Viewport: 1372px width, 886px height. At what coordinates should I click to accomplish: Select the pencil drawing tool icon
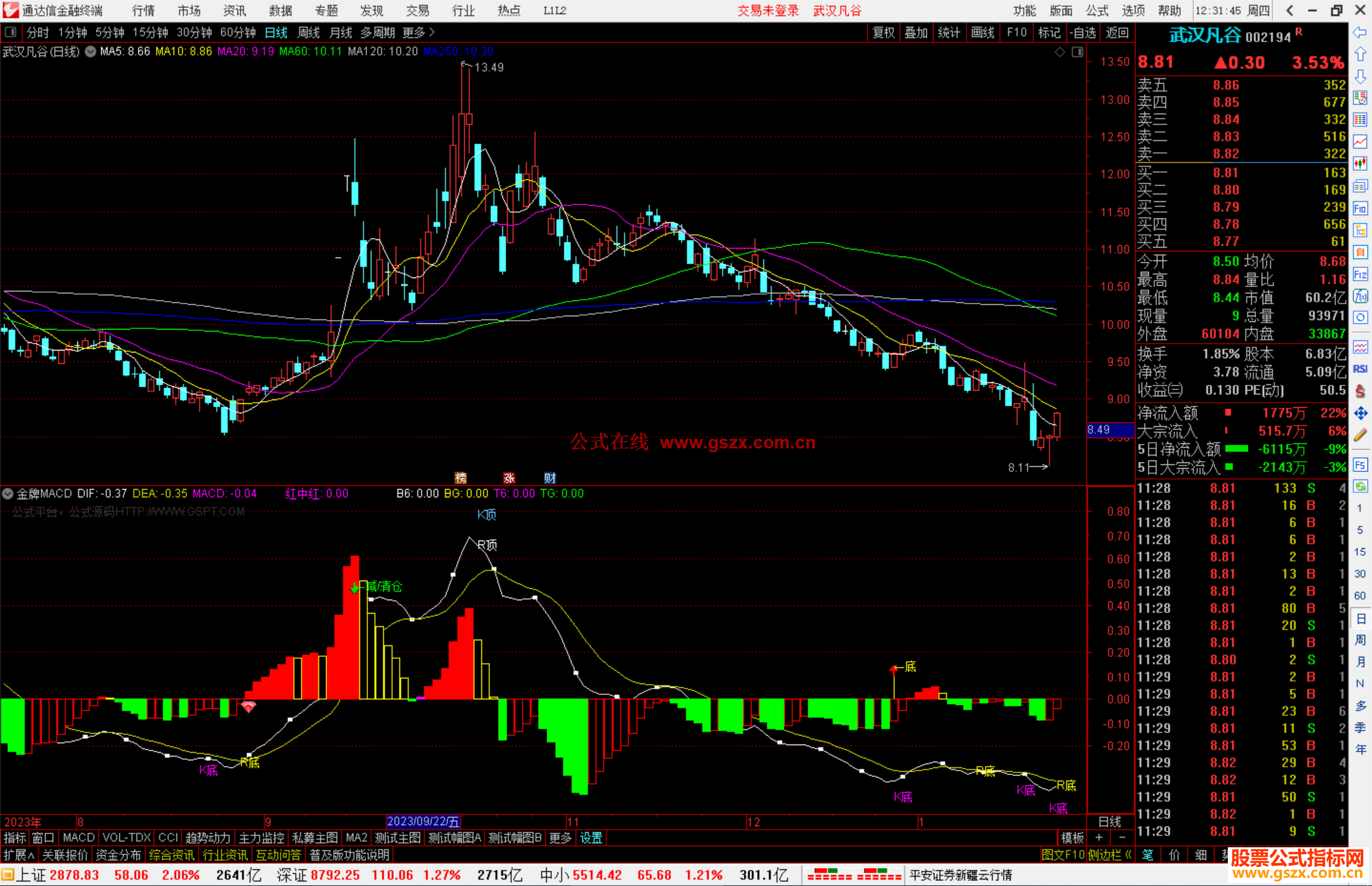(1360, 435)
